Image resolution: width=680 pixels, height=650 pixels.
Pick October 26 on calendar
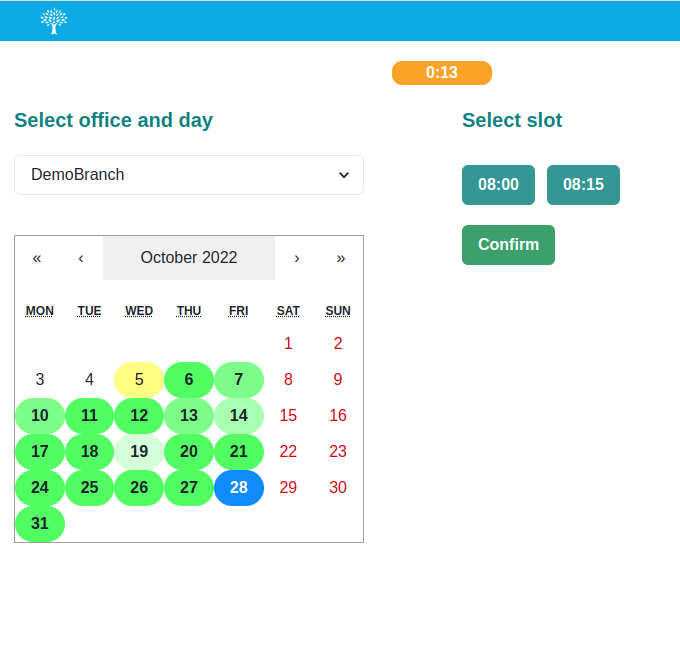(139, 487)
